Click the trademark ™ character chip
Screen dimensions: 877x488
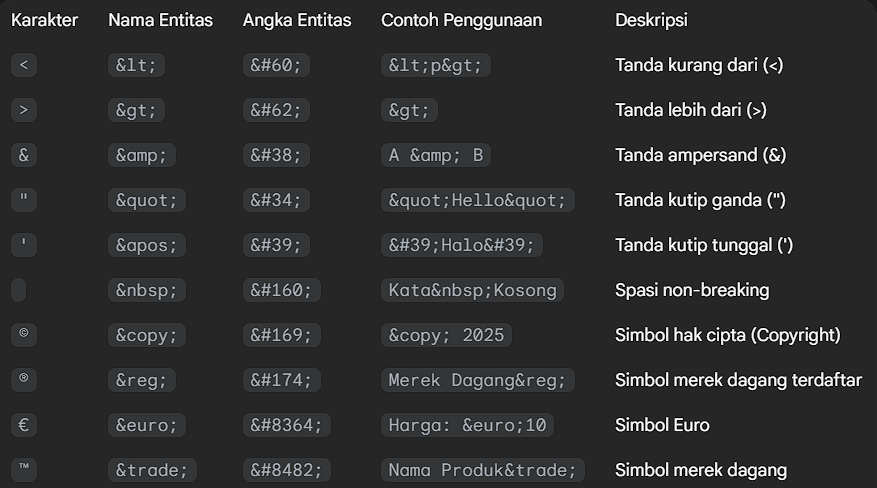[x=24, y=470]
